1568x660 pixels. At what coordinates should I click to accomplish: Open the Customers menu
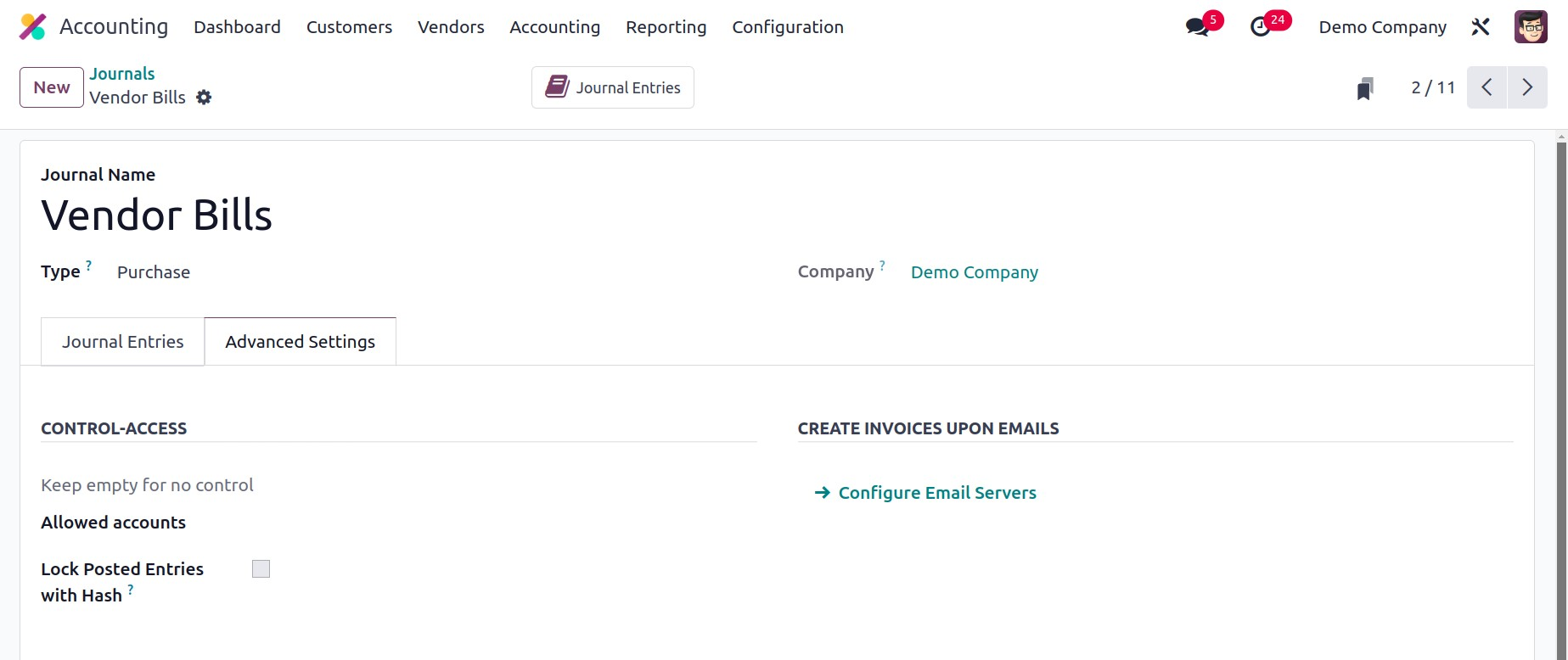tap(349, 27)
